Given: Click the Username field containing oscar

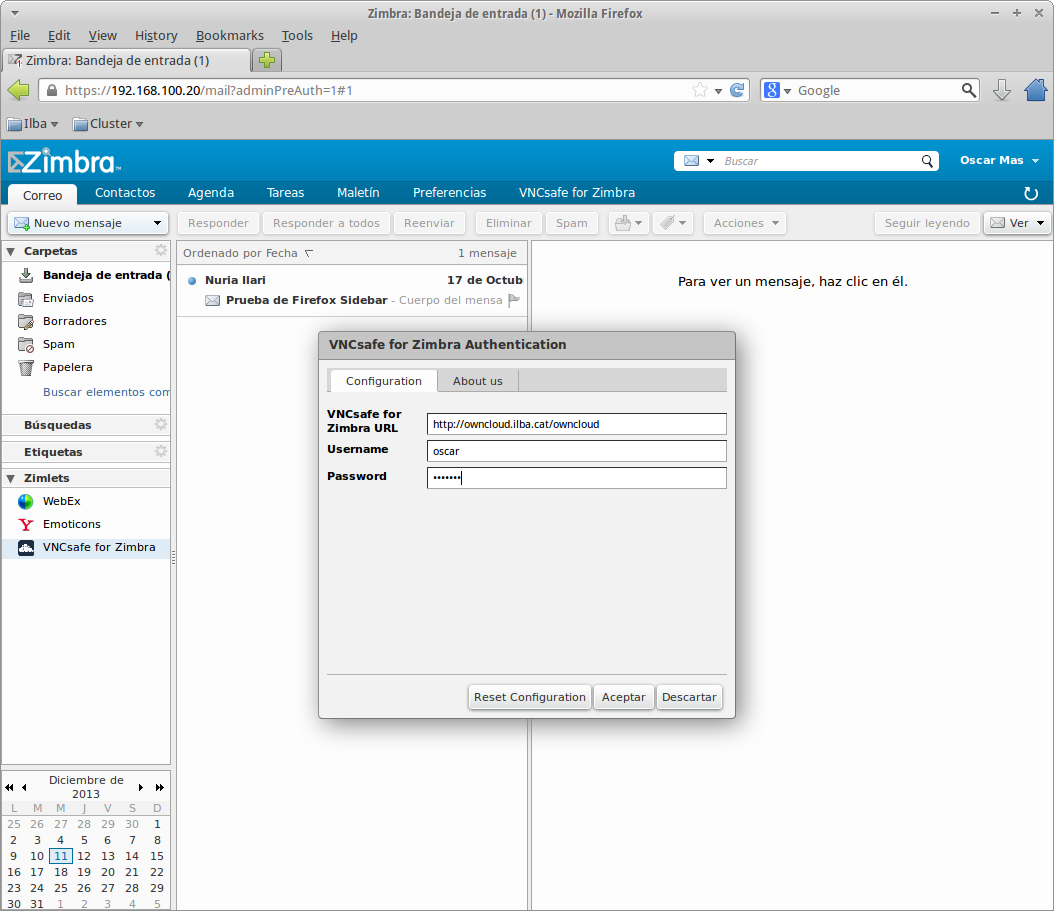Looking at the screenshot, I should pyautogui.click(x=577, y=451).
